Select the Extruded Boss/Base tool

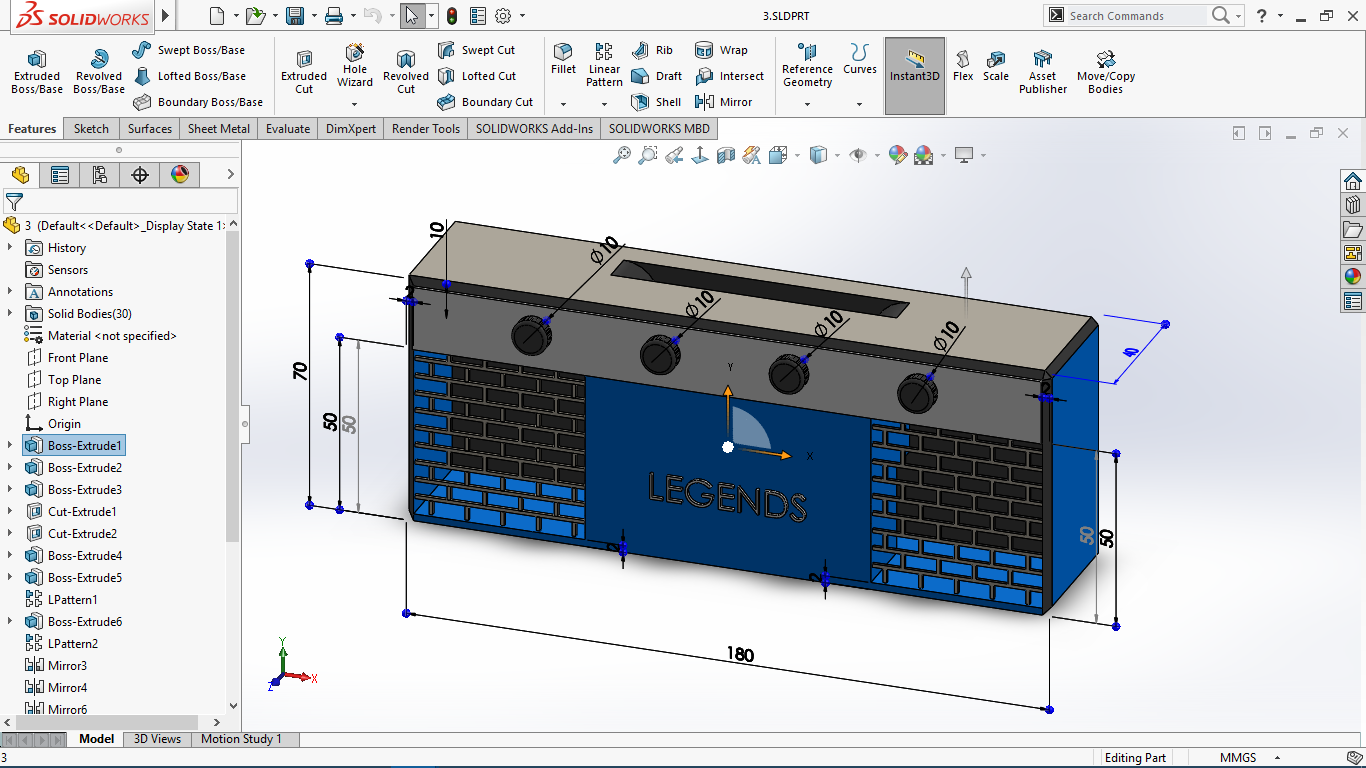(37, 72)
